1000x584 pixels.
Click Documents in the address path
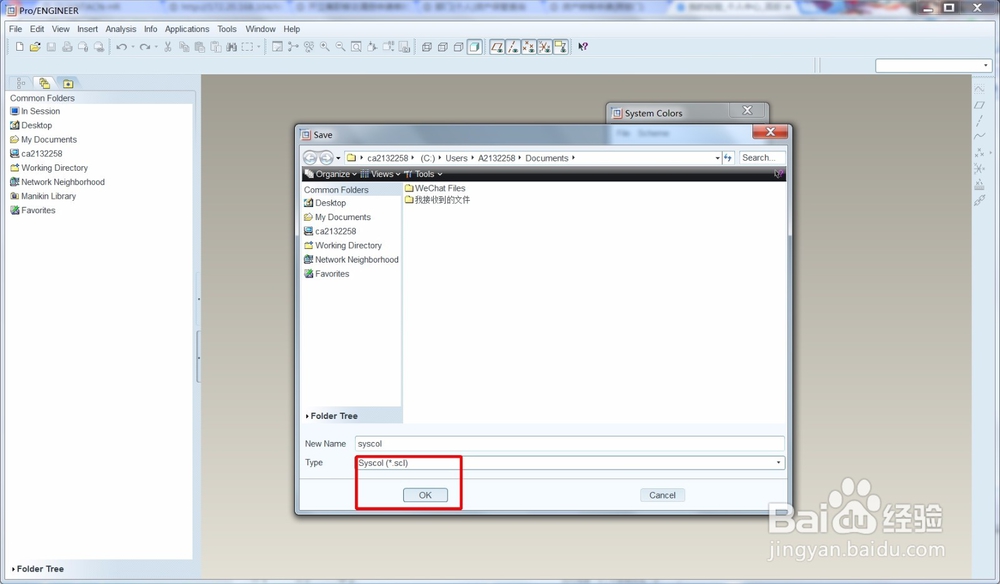pos(547,158)
